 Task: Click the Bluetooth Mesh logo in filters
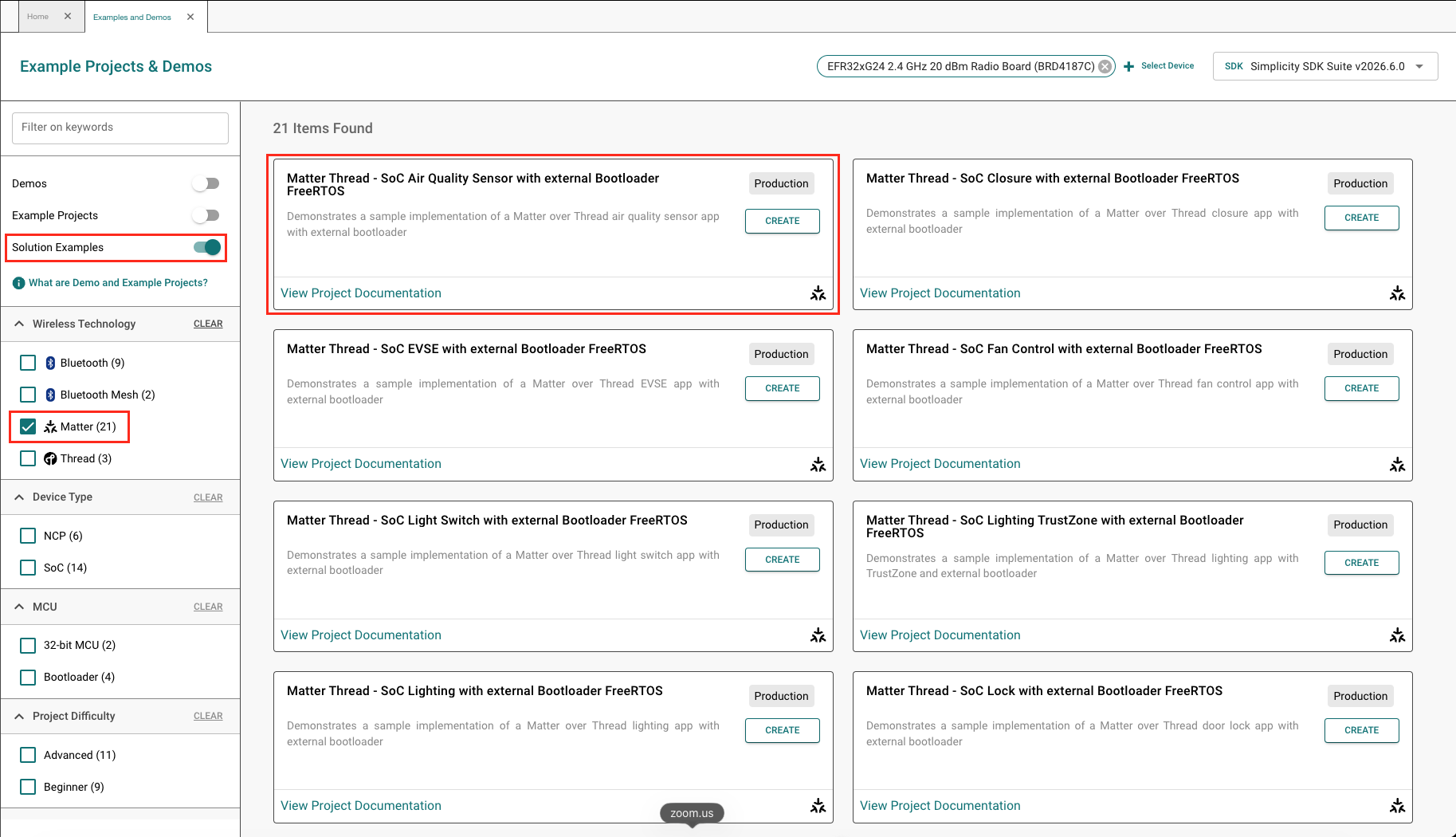pos(50,395)
